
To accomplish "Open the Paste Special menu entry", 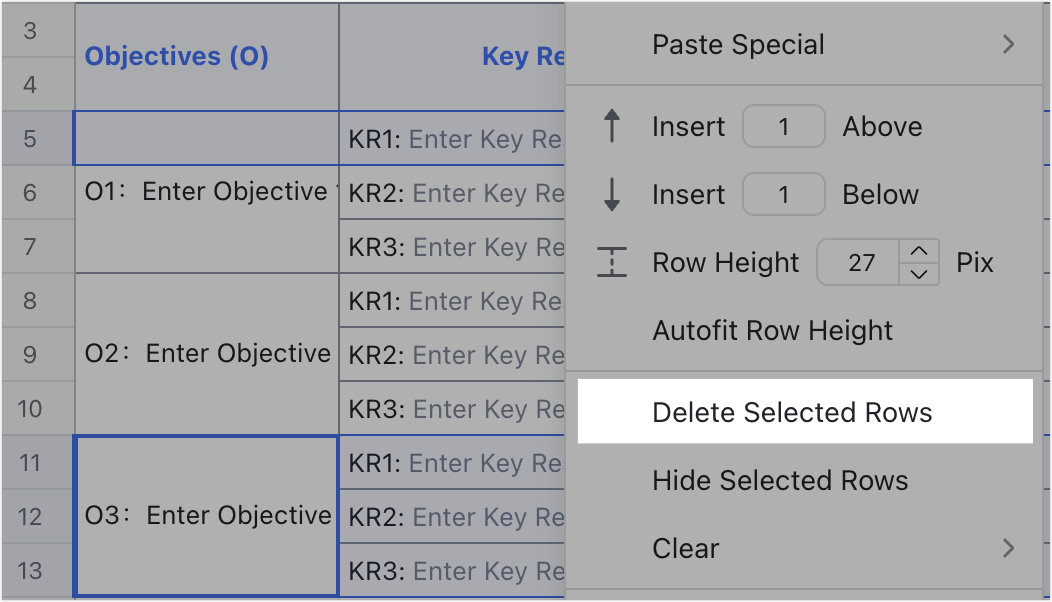I will pyautogui.click(x=739, y=44).
